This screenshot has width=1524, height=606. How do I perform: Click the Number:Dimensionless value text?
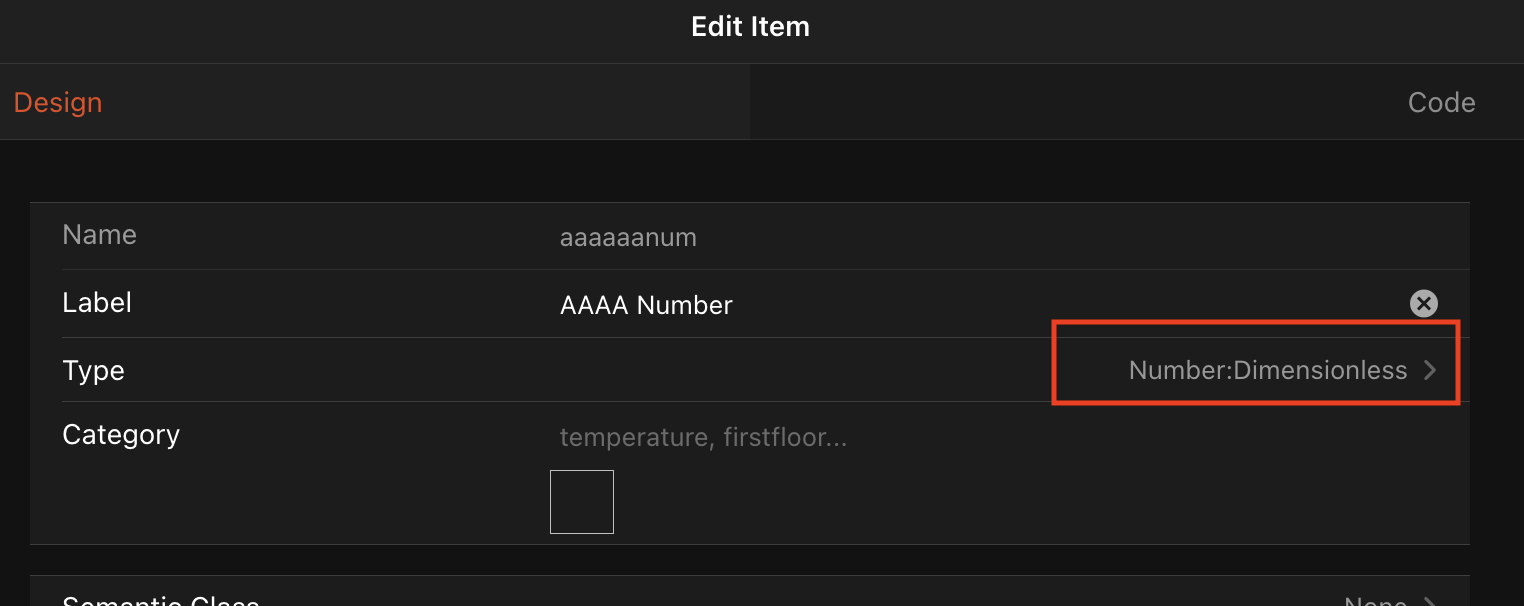pyautogui.click(x=1267, y=371)
